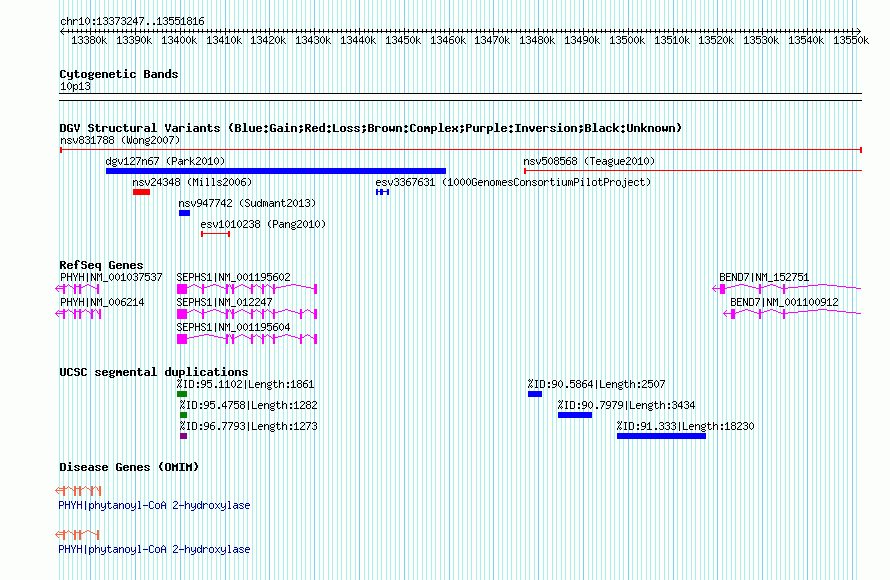The height and width of the screenshot is (580, 890).
Task: Select the nsv947742 (Sudmant2013) blue bar
Action: (184, 213)
